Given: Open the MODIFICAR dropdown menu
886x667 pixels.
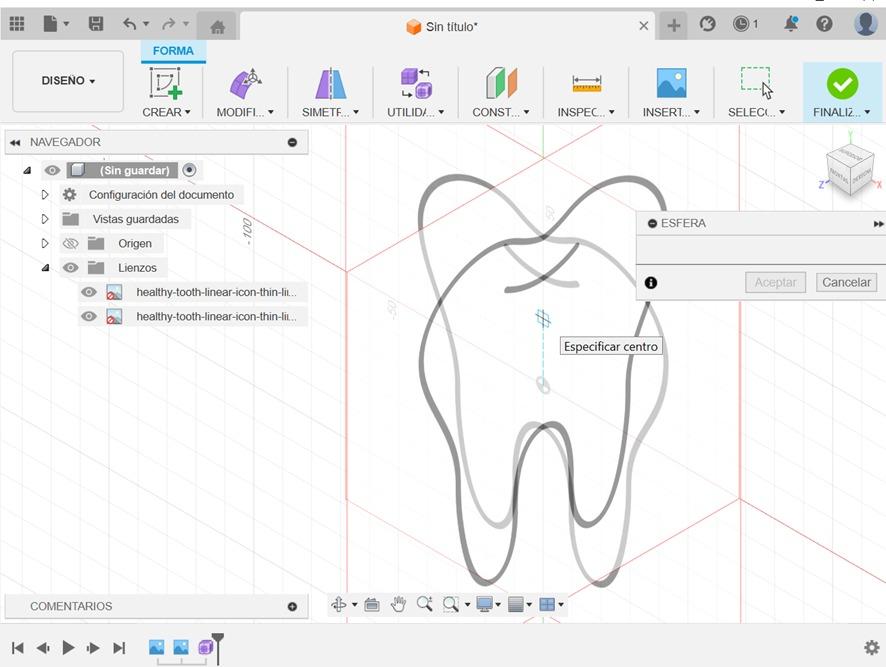Looking at the screenshot, I should pyautogui.click(x=245, y=112).
